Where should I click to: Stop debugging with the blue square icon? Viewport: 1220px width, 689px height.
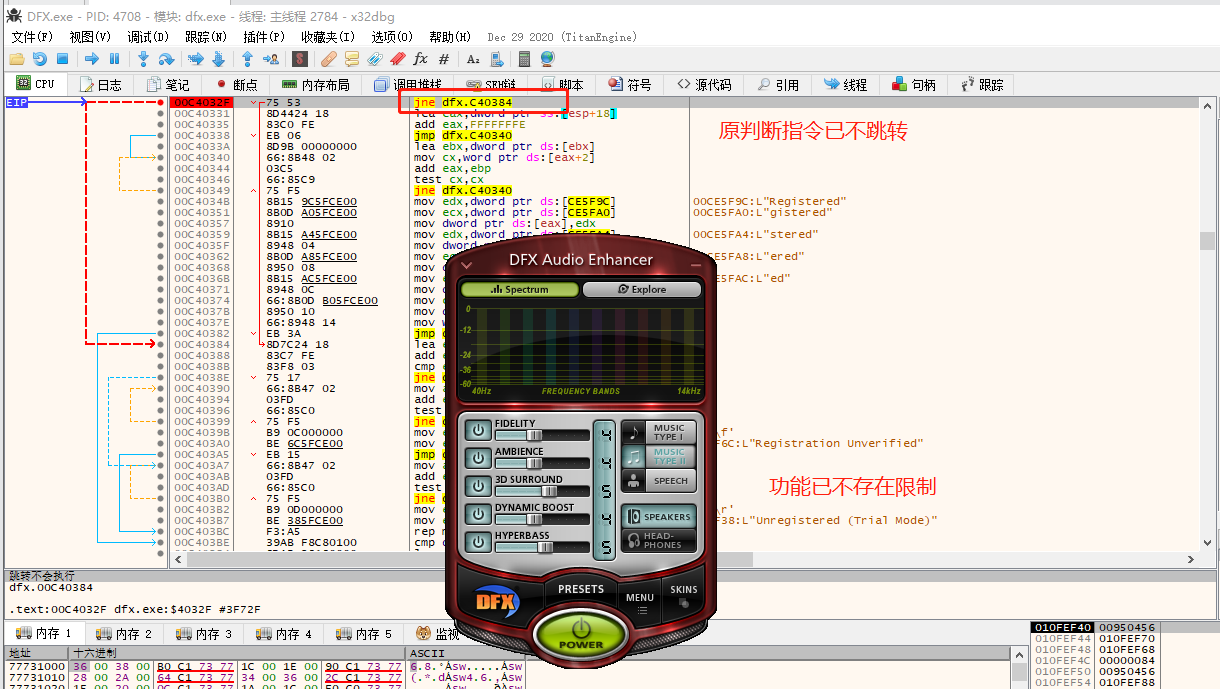tap(62, 59)
